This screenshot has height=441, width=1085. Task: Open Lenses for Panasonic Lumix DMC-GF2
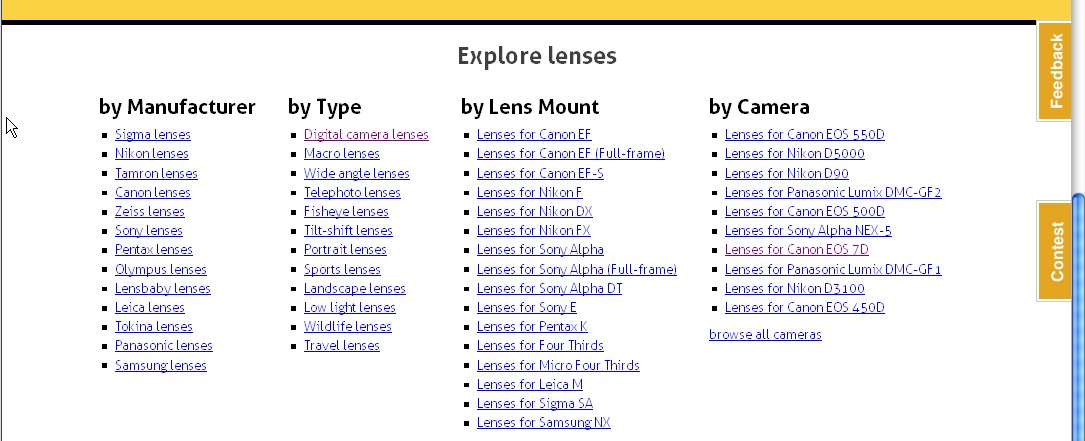click(832, 192)
